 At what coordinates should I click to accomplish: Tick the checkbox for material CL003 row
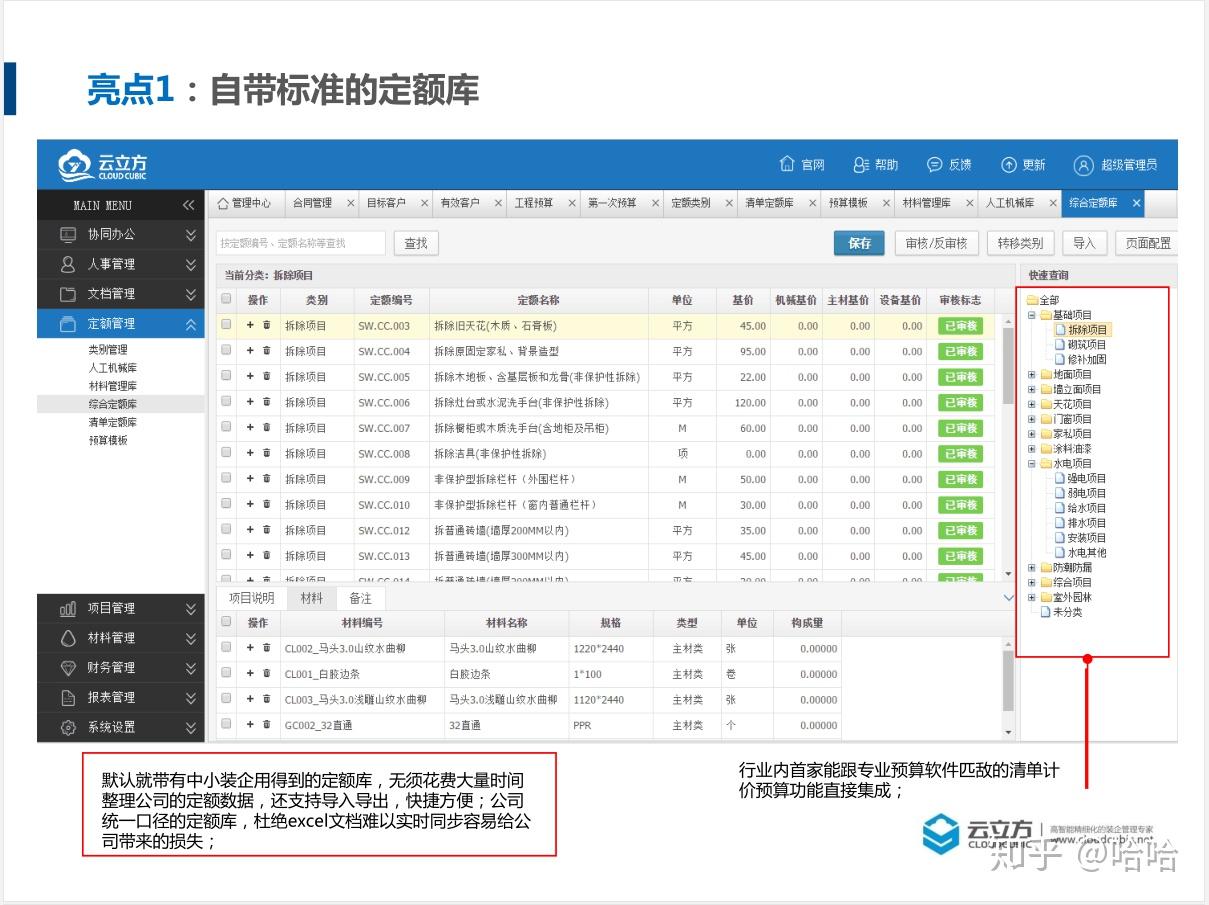226,699
